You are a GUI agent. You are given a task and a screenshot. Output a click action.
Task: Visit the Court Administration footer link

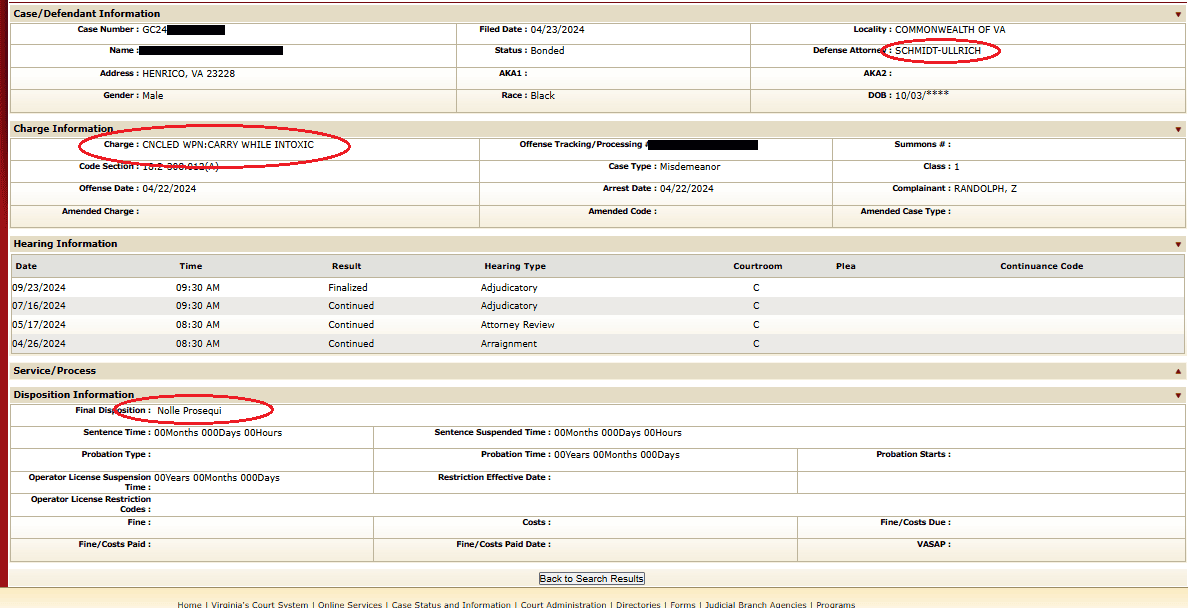coord(564,604)
